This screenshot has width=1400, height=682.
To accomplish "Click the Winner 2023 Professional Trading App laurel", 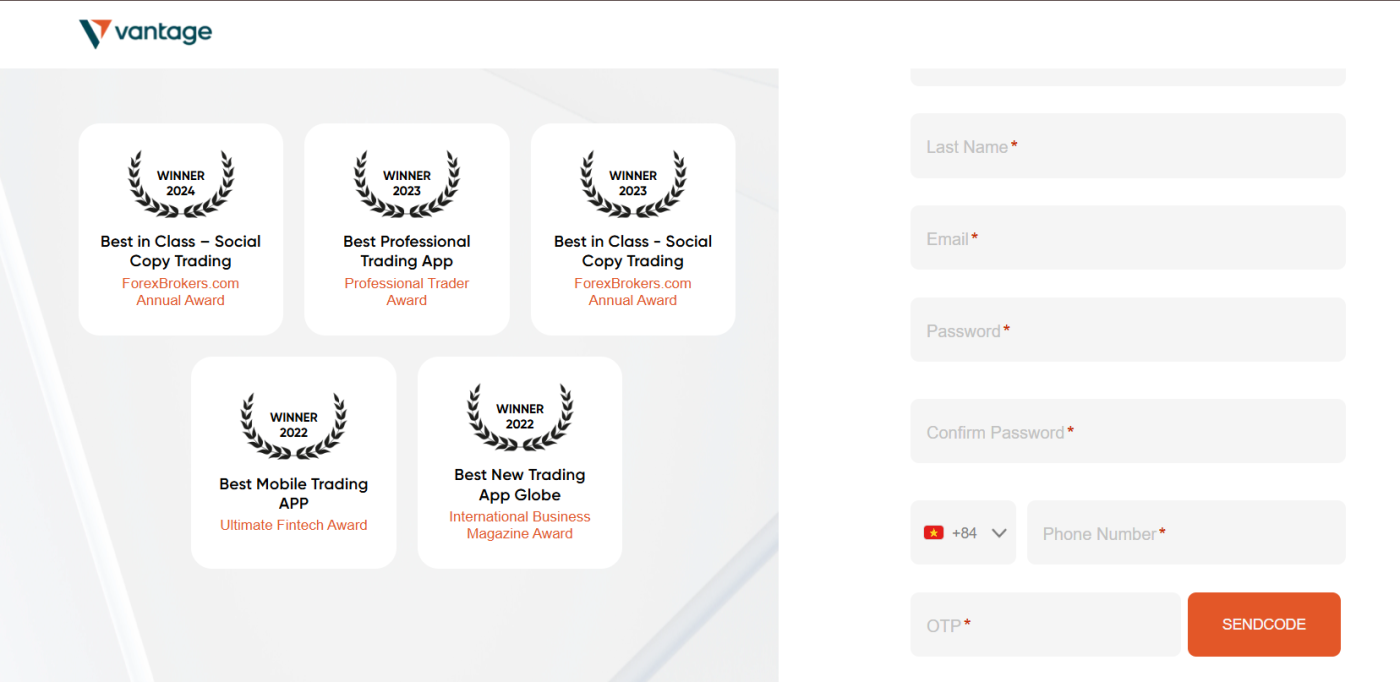I will tap(407, 184).
